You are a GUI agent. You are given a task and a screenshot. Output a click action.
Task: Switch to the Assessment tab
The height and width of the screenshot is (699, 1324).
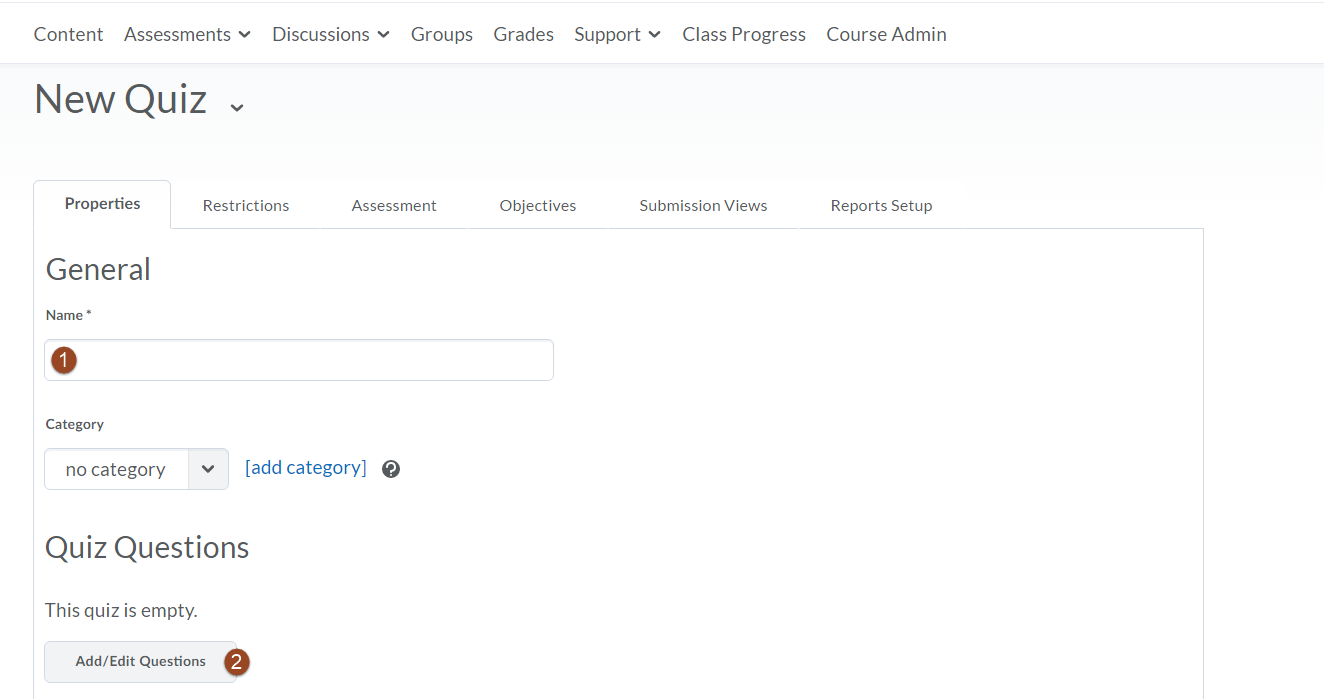point(394,205)
